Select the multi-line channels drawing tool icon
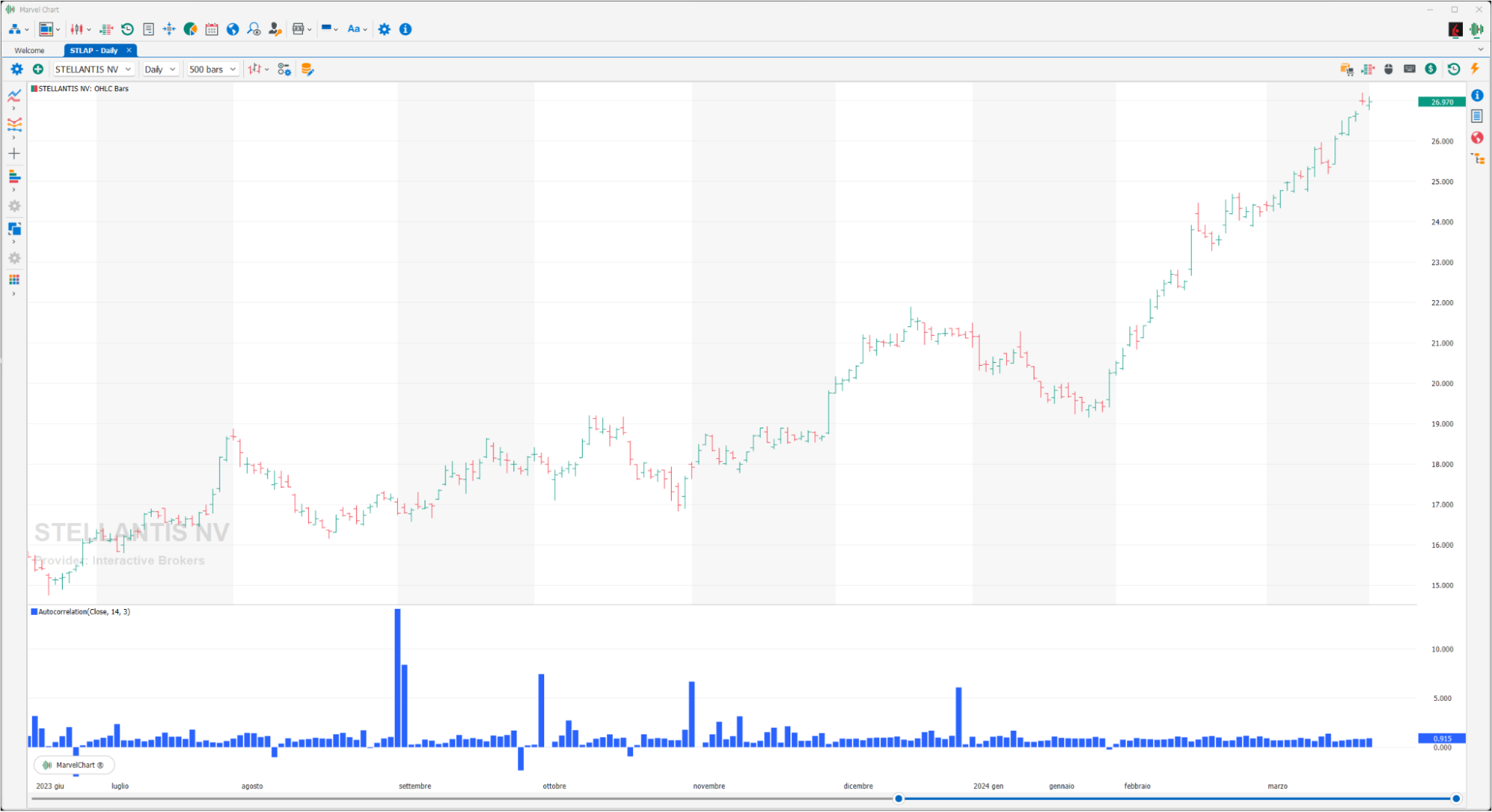1492x812 pixels. (x=14, y=124)
